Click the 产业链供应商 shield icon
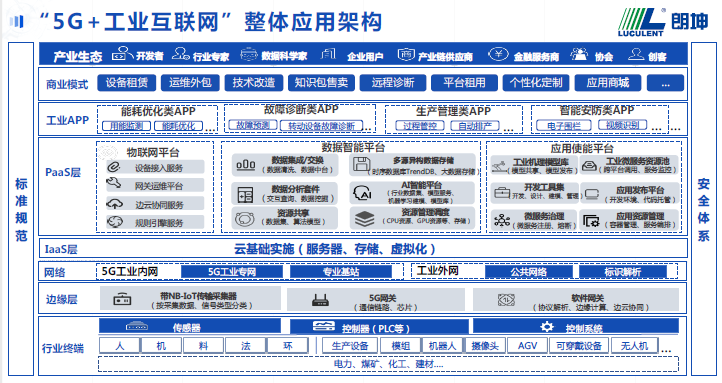The height and width of the screenshot is (383, 722). tap(406, 55)
